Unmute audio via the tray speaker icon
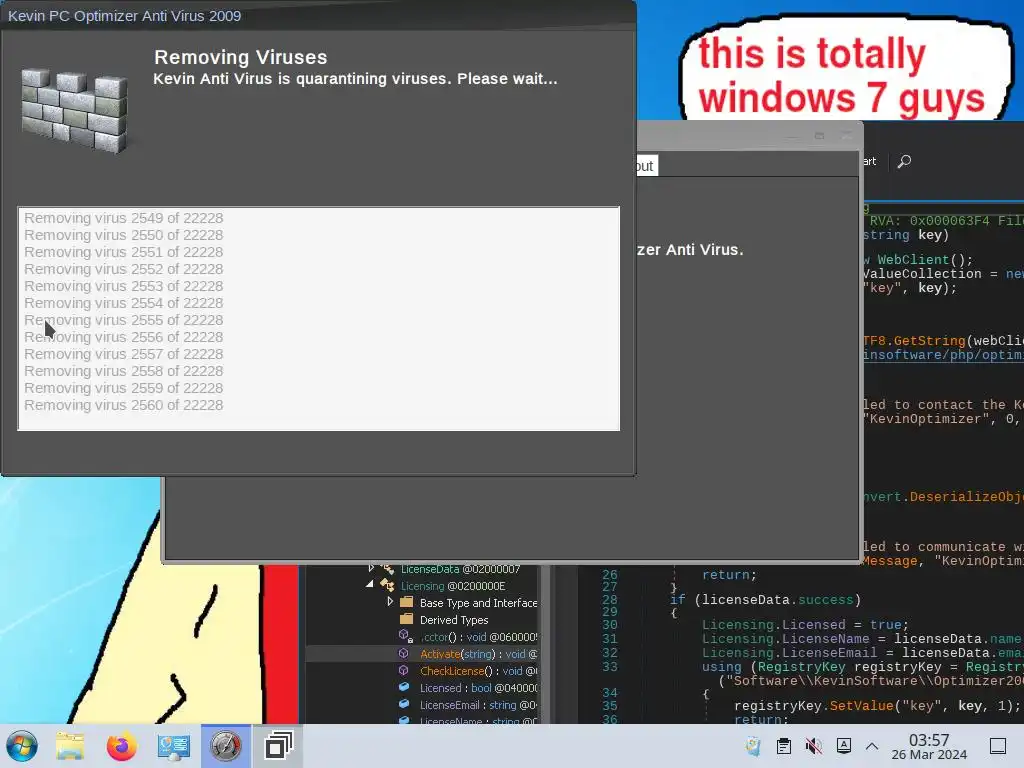1024x768 pixels. pyautogui.click(x=814, y=746)
